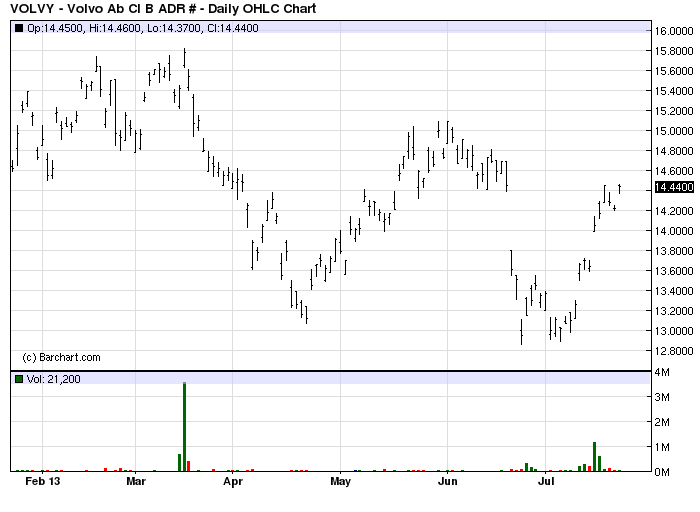Click the 13.8000 price axis label
700x512 pixels.
[674, 251]
